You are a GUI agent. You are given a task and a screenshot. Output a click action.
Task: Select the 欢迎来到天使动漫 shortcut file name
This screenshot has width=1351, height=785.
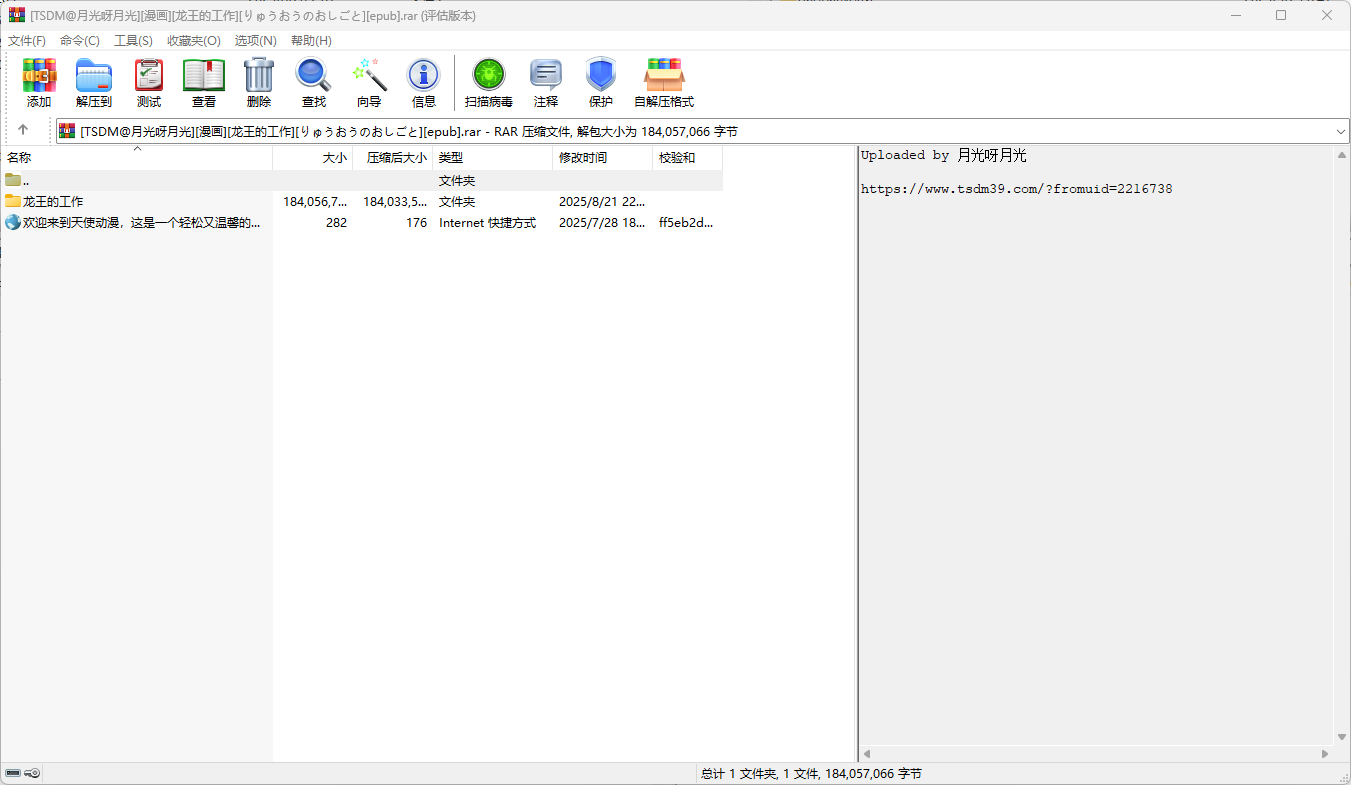(142, 222)
